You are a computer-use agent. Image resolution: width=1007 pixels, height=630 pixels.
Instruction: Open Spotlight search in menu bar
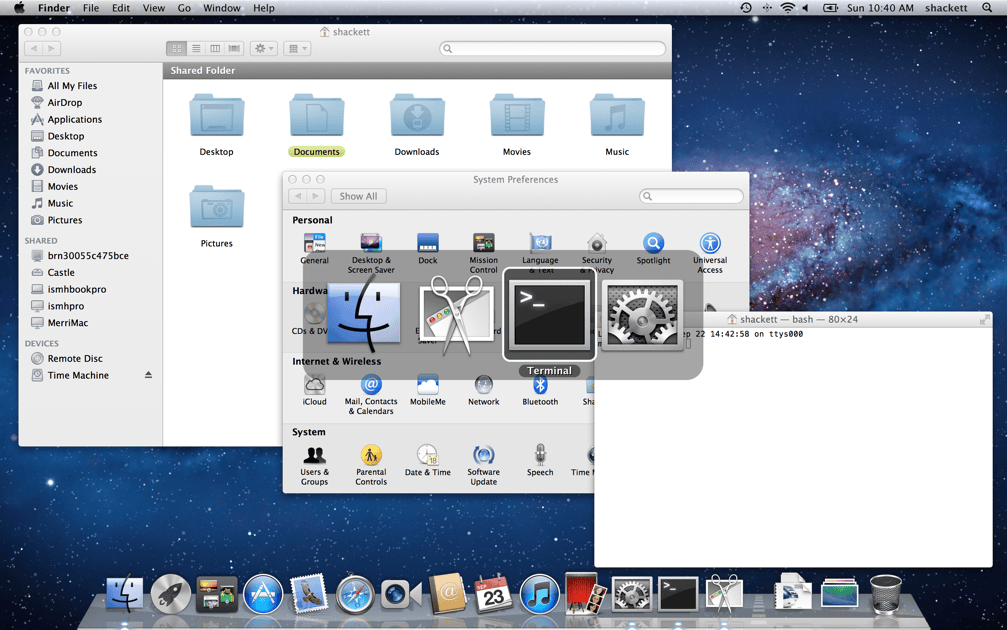click(x=987, y=8)
